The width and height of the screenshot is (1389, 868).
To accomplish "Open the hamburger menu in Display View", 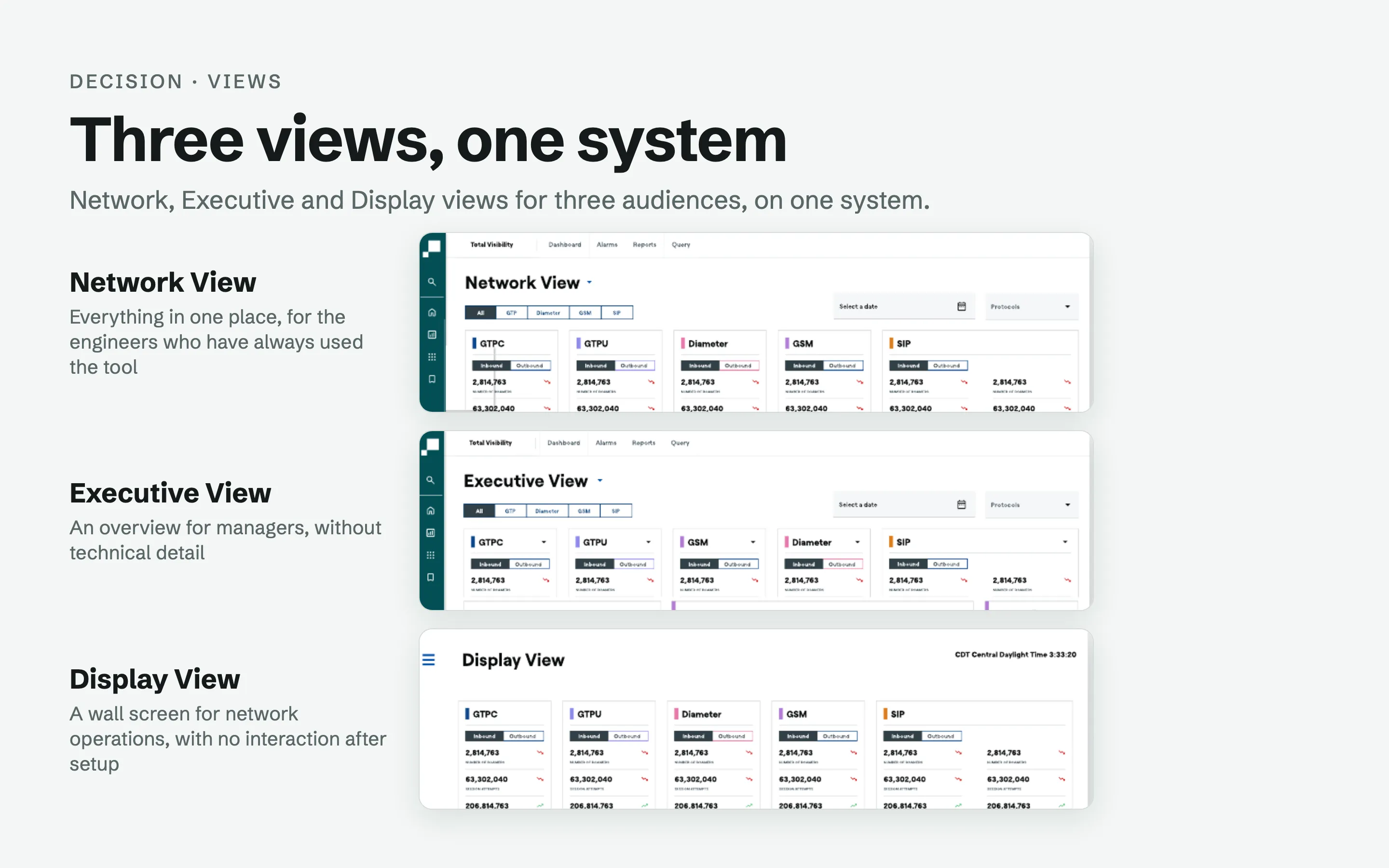I will pos(428,660).
